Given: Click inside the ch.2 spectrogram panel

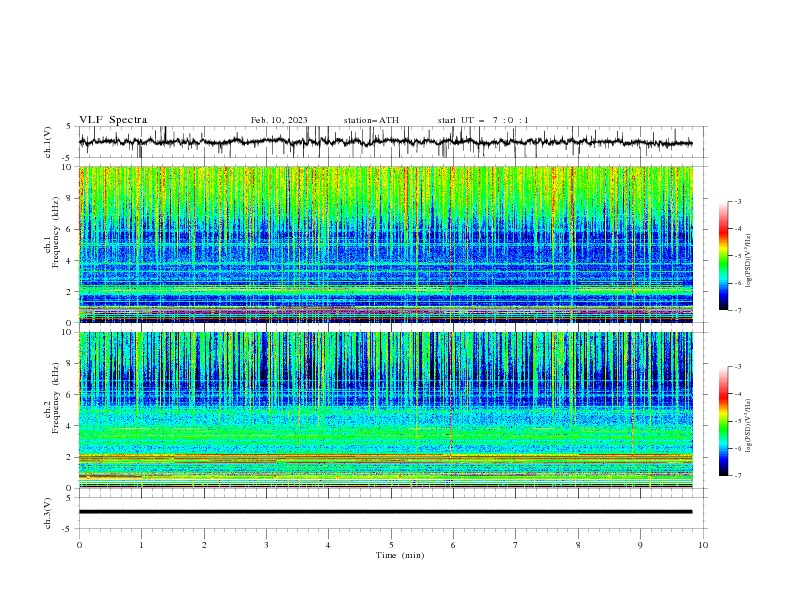Looking at the screenshot, I should point(385,410).
